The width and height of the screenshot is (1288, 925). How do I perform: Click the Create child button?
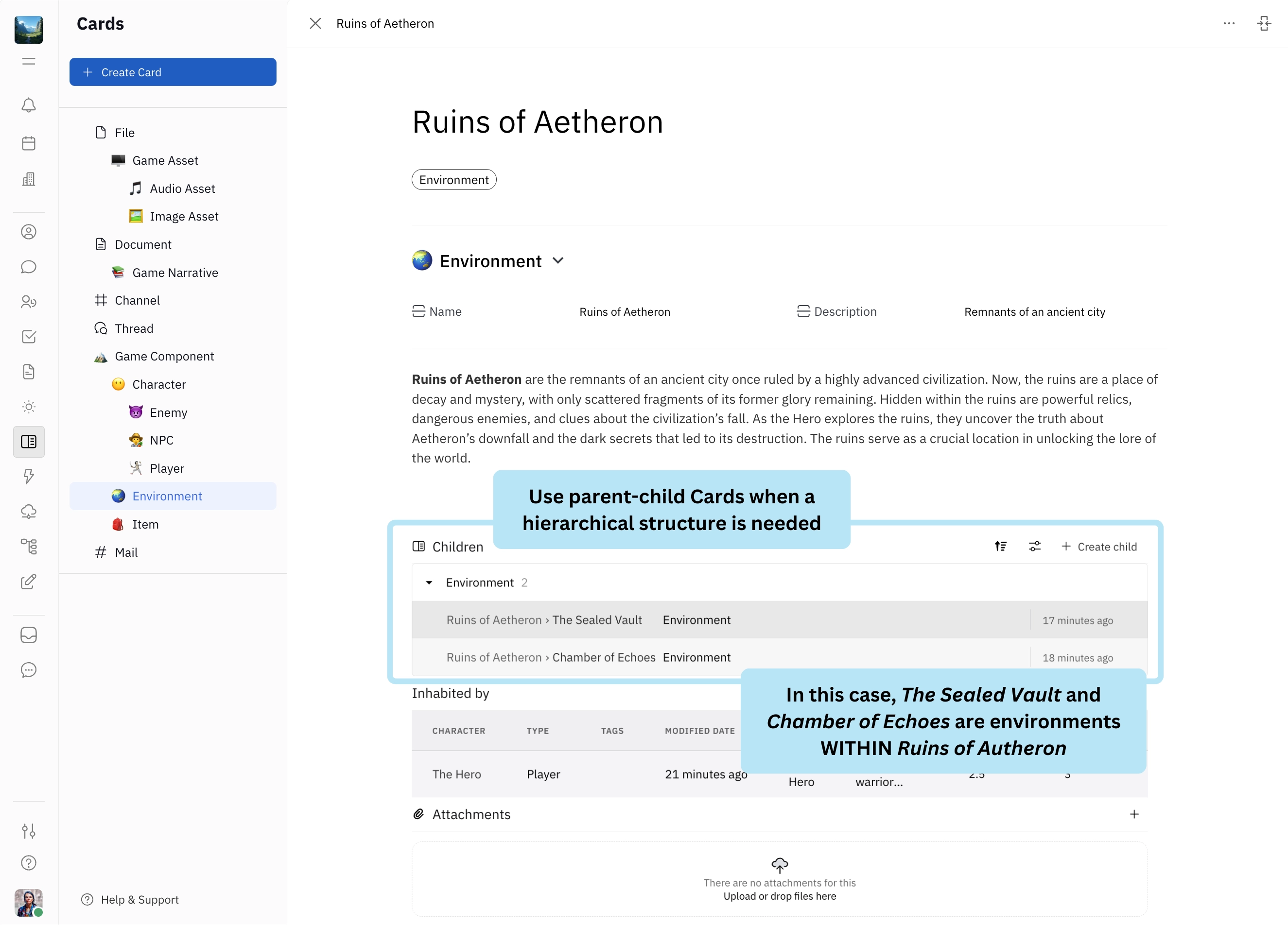[x=1099, y=546]
